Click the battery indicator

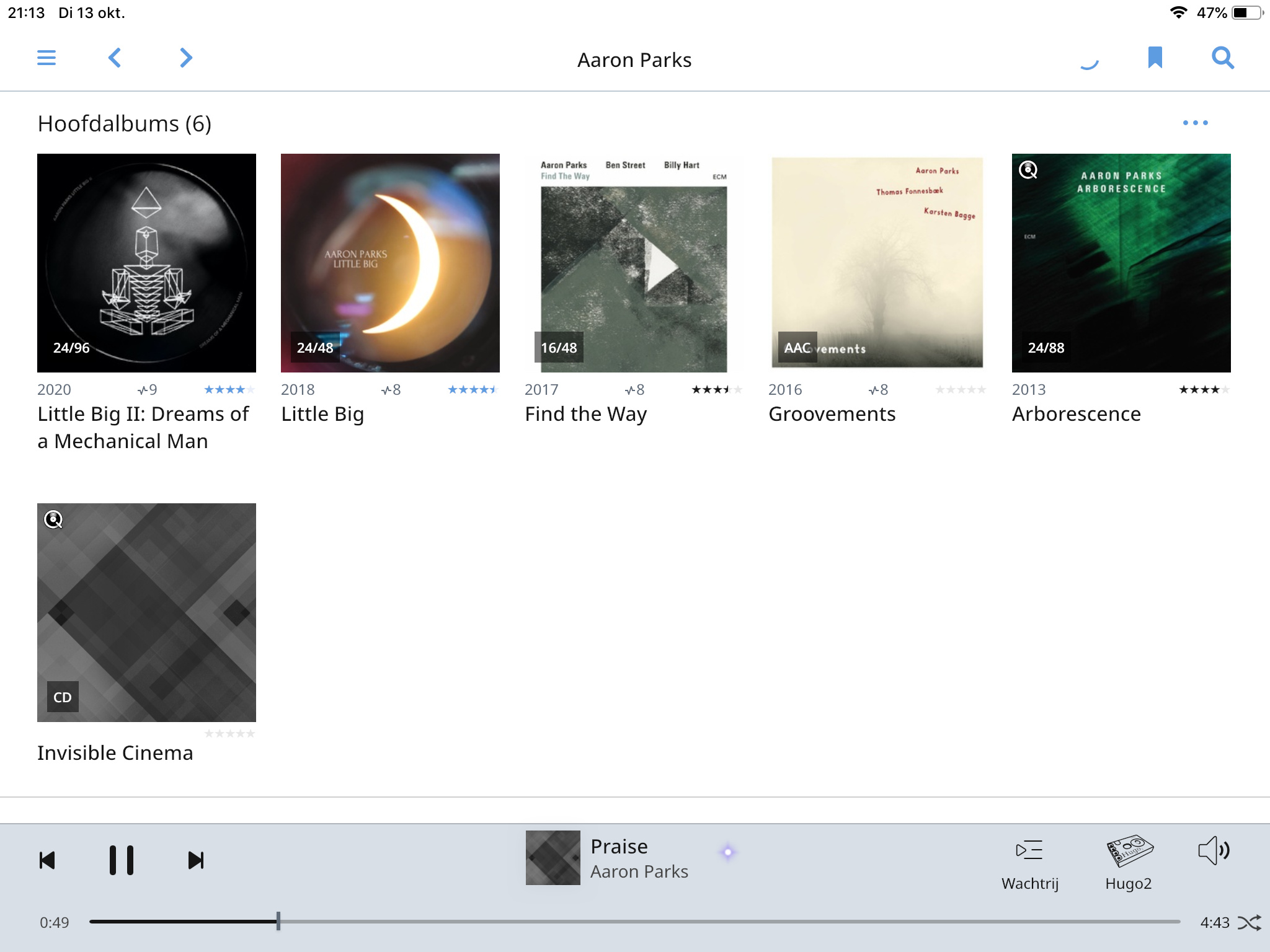point(1248,12)
